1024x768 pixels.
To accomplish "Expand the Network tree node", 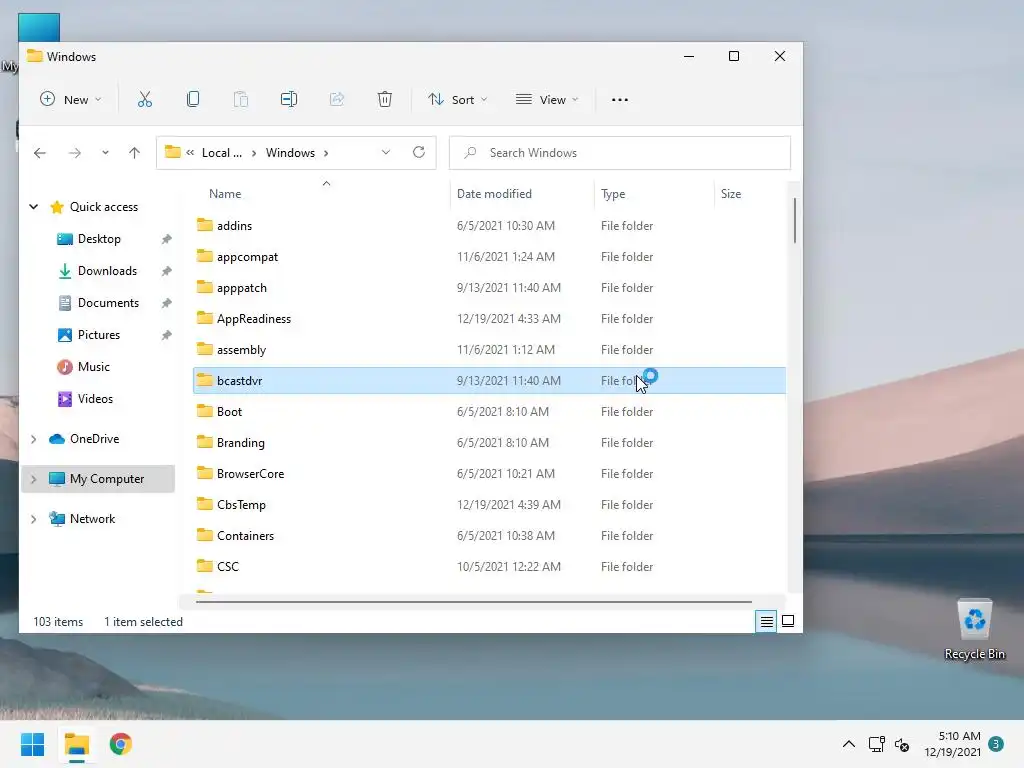I will [x=33, y=519].
